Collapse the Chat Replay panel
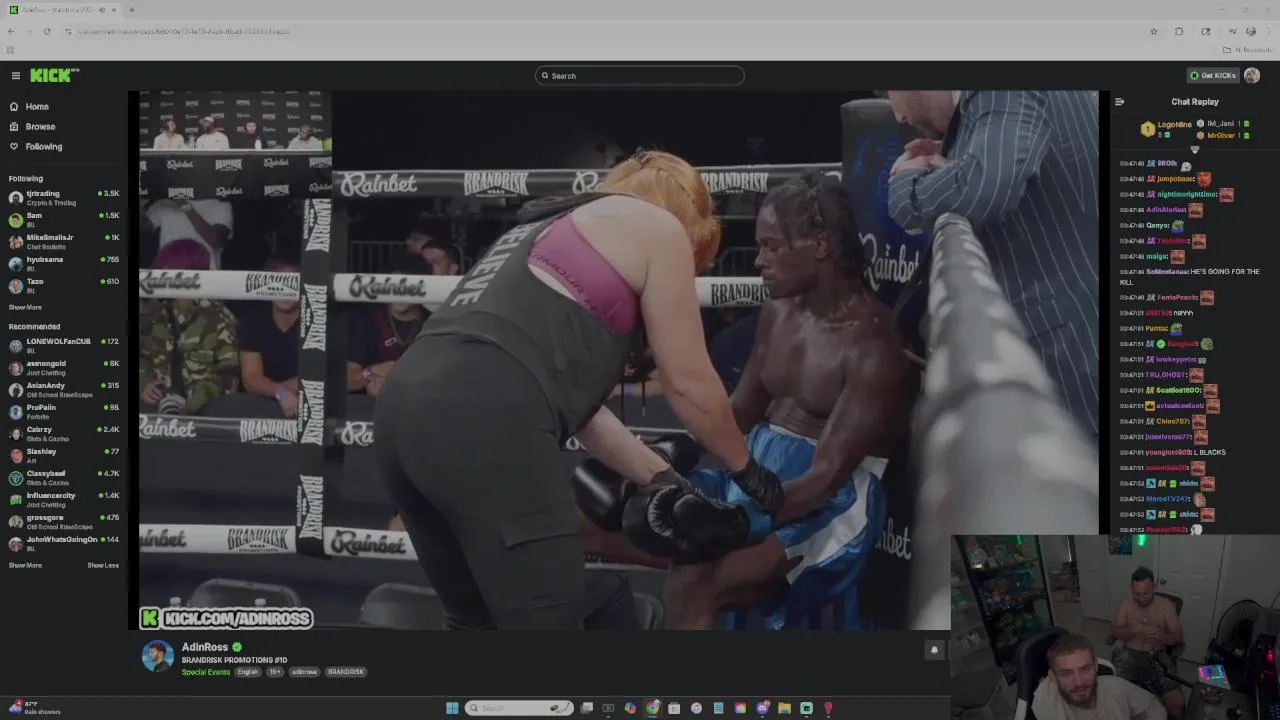The width and height of the screenshot is (1280, 720). (1119, 101)
